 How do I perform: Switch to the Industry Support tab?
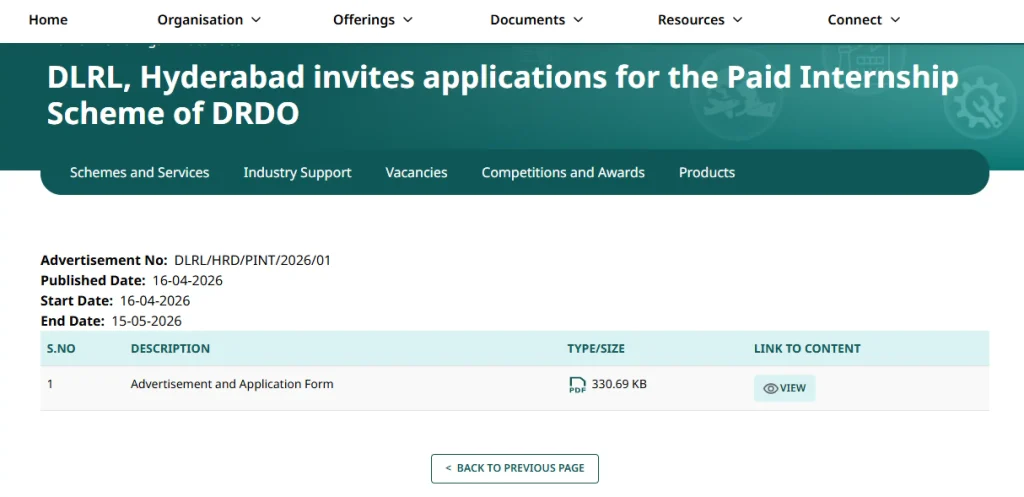coord(297,173)
